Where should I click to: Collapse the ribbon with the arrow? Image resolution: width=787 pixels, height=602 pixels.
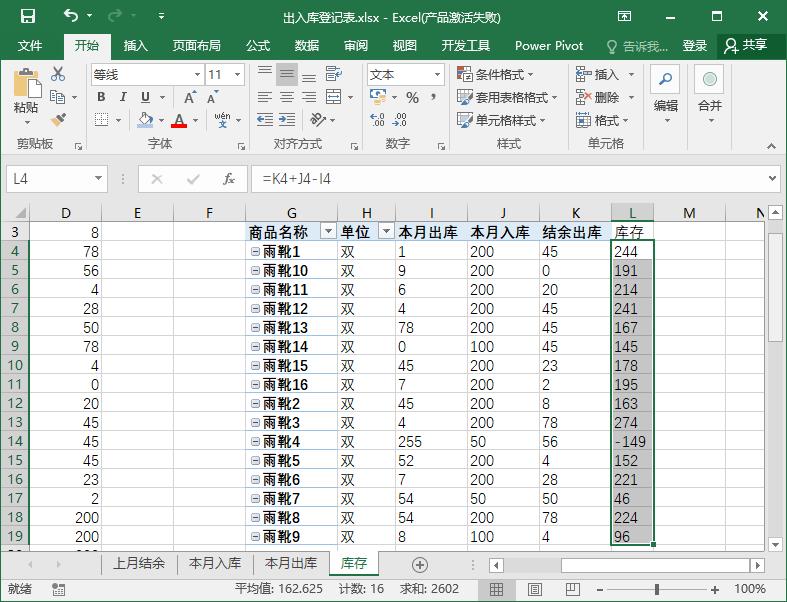771,145
